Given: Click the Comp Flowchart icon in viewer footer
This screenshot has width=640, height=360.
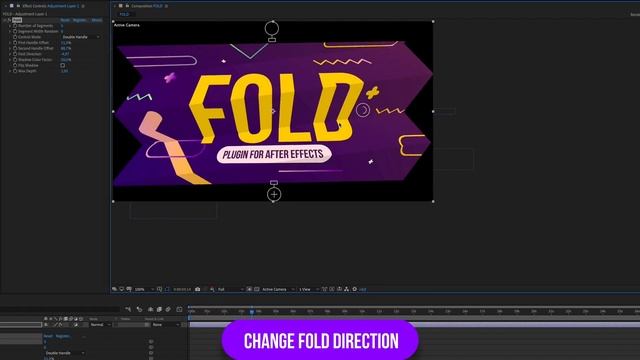Looking at the screenshot, I should tap(347, 289).
